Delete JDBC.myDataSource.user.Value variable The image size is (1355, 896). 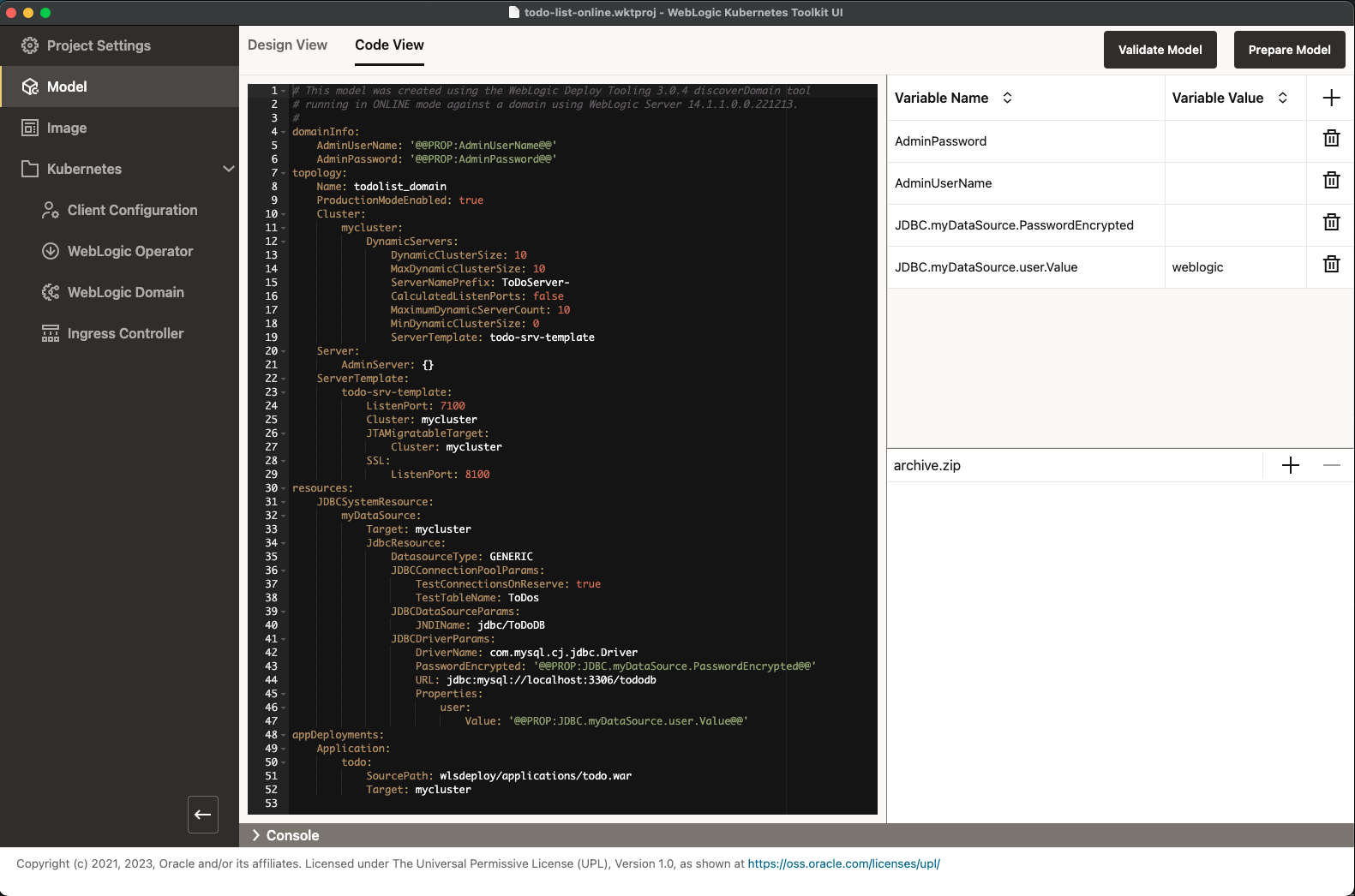click(x=1331, y=264)
